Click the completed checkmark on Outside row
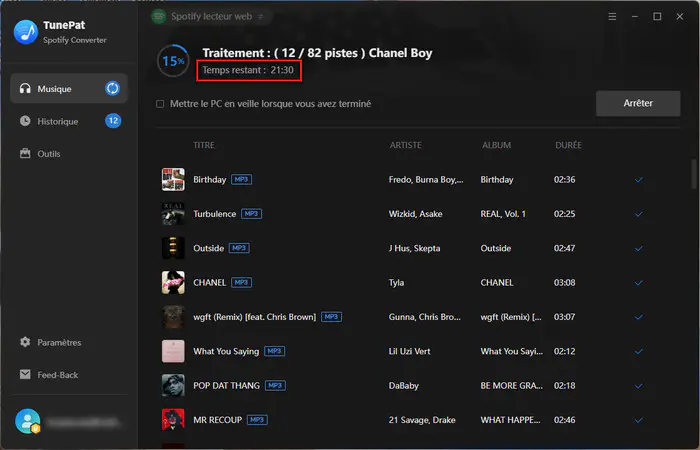The height and width of the screenshot is (450, 700). [x=639, y=249]
